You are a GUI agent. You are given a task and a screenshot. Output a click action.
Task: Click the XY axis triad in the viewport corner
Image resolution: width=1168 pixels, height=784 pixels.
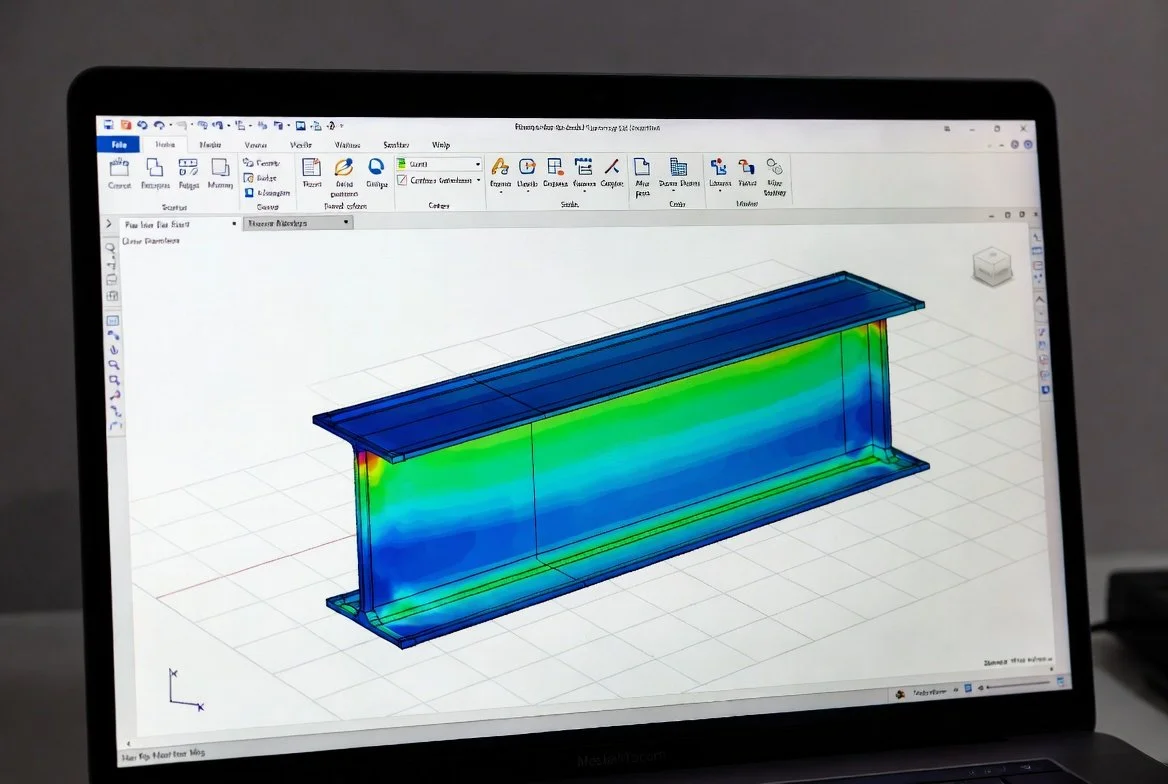tap(186, 689)
